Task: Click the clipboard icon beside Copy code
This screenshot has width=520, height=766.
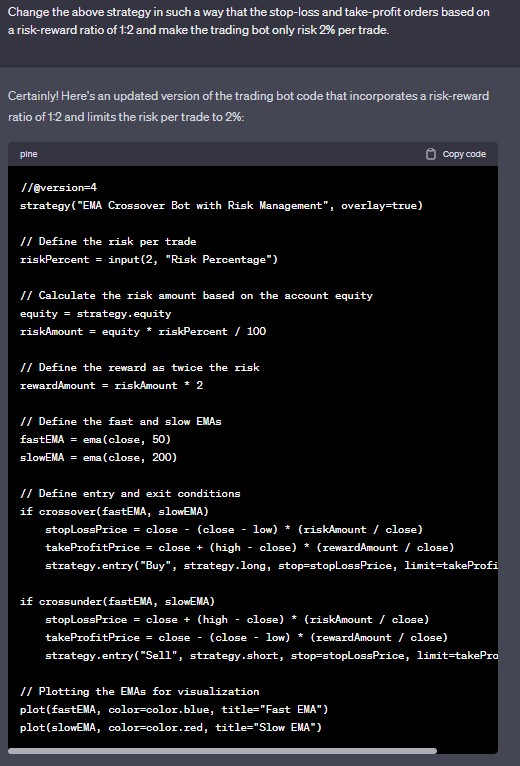Action: pos(431,154)
